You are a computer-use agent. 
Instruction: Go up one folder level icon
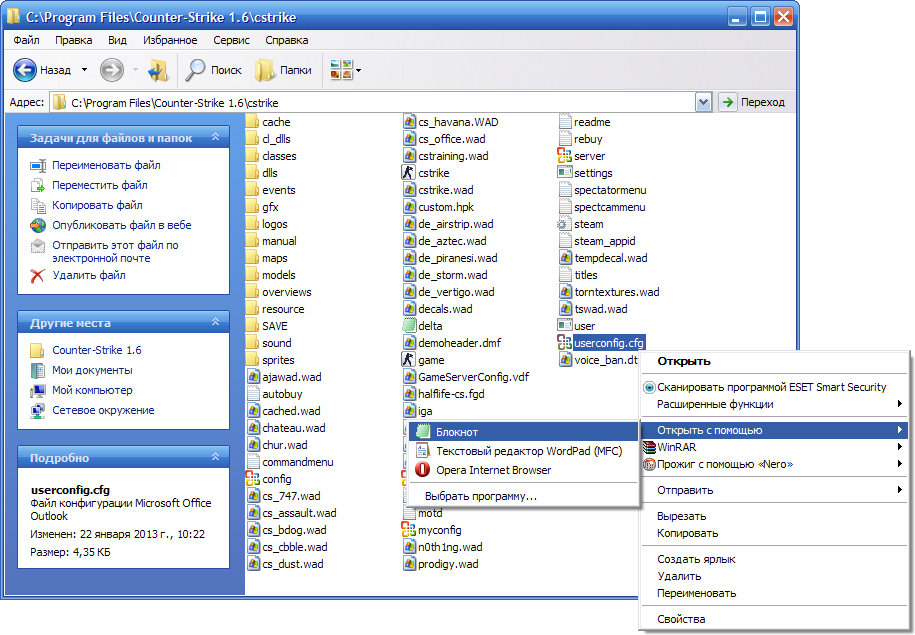[158, 70]
